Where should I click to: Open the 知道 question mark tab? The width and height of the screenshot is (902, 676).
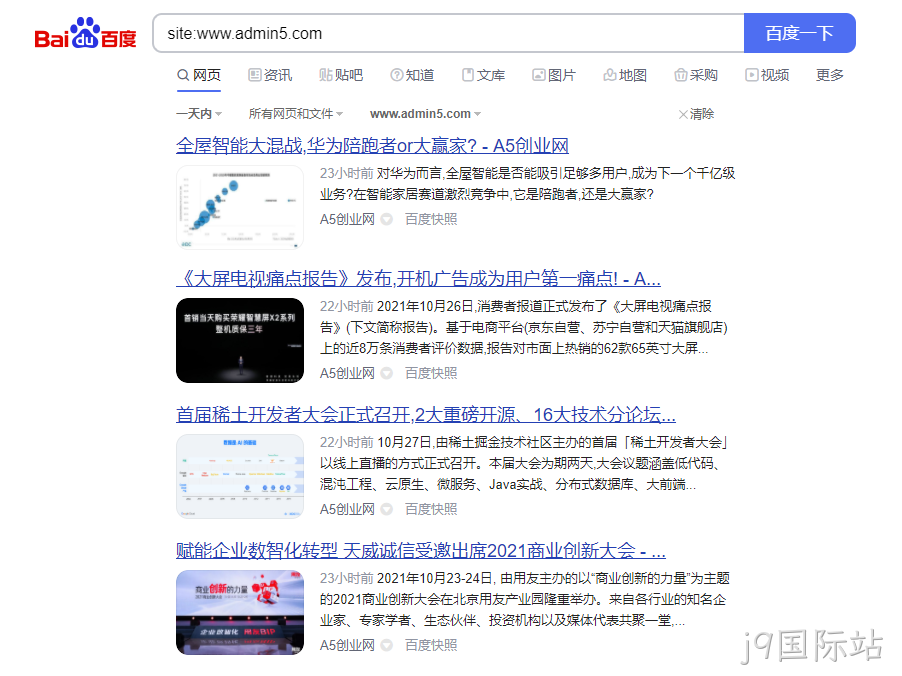(412, 75)
